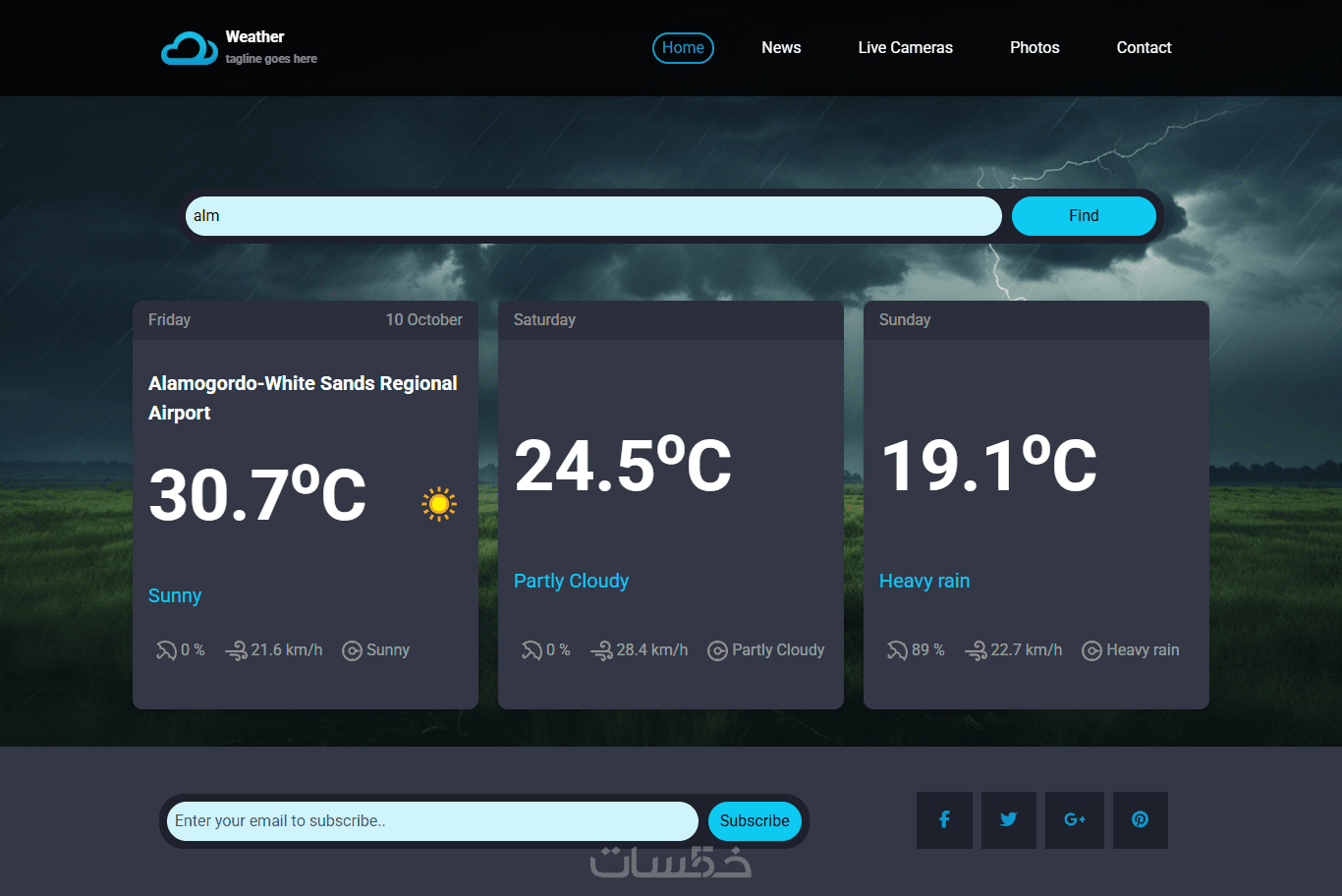The image size is (1342, 896).
Task: Click the wind speed icon on Saturday card
Action: [601, 650]
